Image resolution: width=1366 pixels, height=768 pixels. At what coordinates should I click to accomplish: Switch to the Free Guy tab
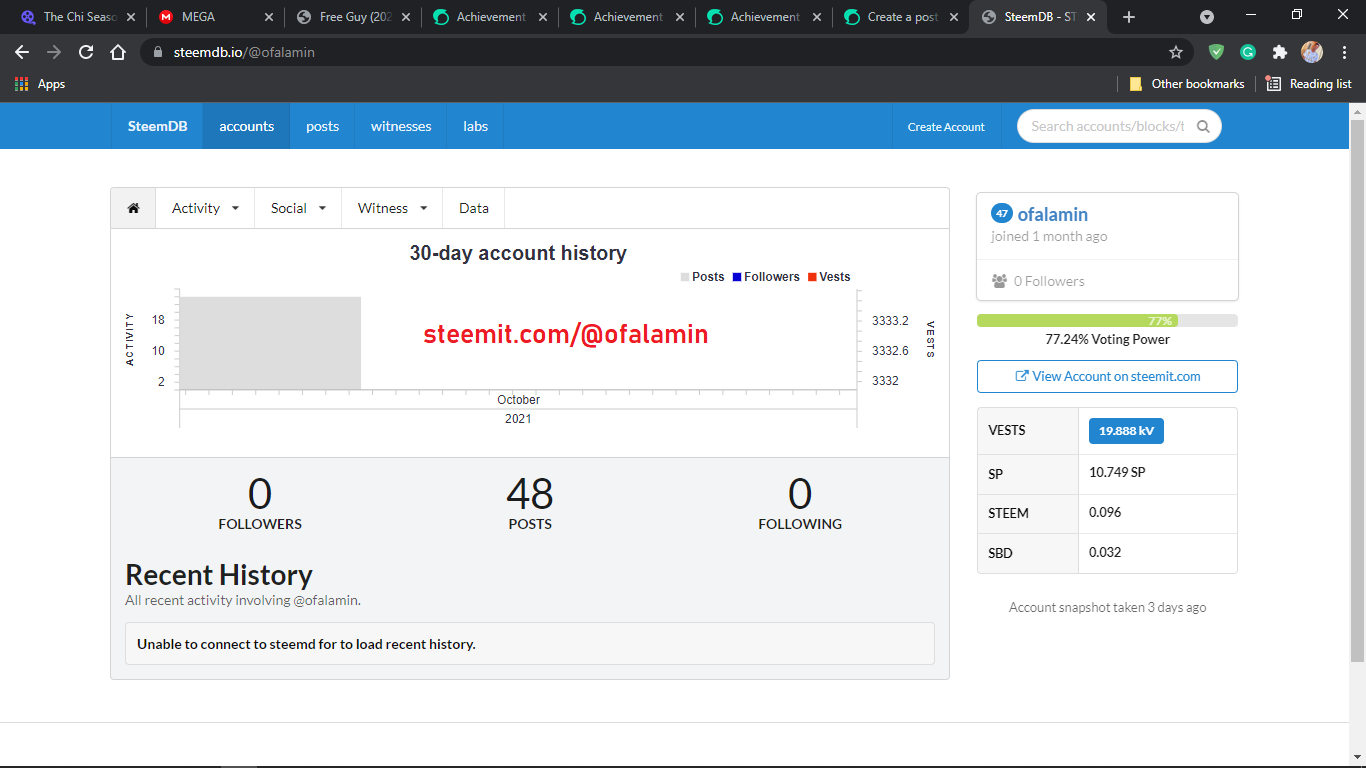tap(352, 17)
